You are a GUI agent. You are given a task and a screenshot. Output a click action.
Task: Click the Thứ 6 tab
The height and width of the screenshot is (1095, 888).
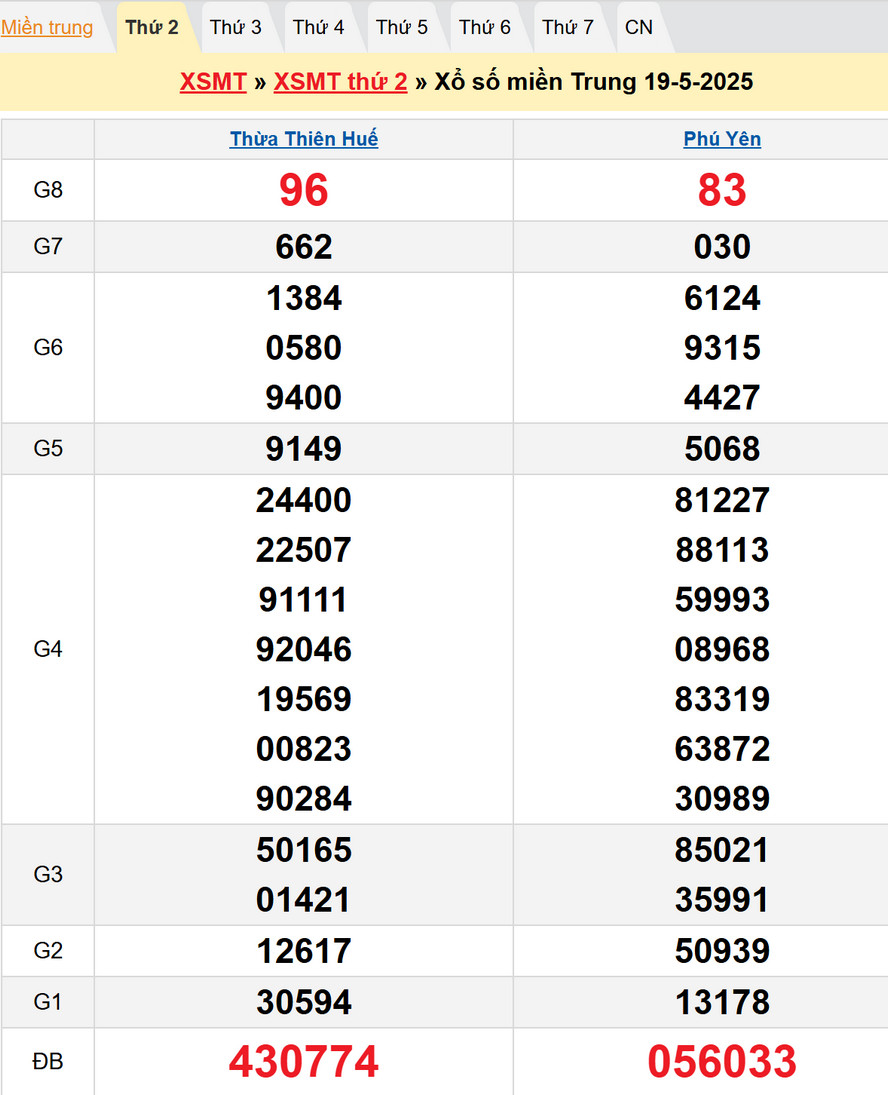point(485,27)
